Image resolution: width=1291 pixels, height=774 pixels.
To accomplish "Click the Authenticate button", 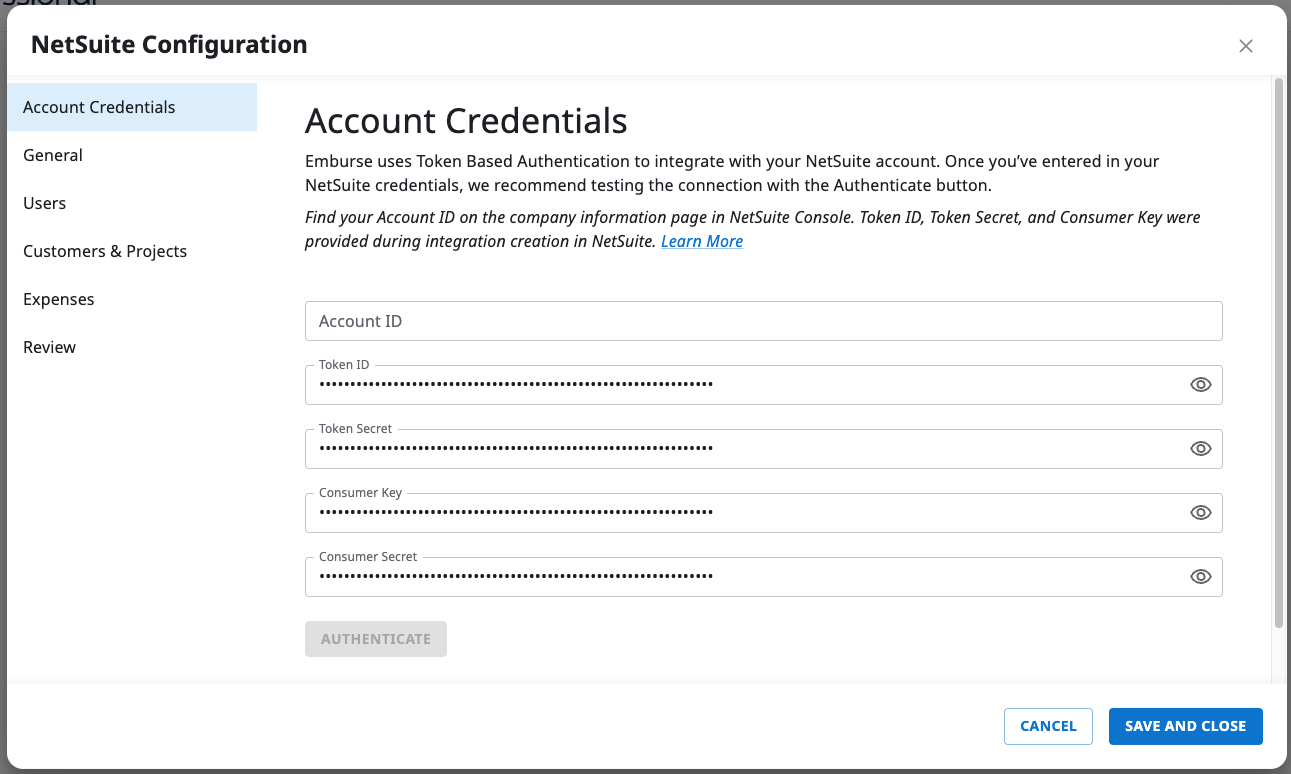I will point(376,639).
